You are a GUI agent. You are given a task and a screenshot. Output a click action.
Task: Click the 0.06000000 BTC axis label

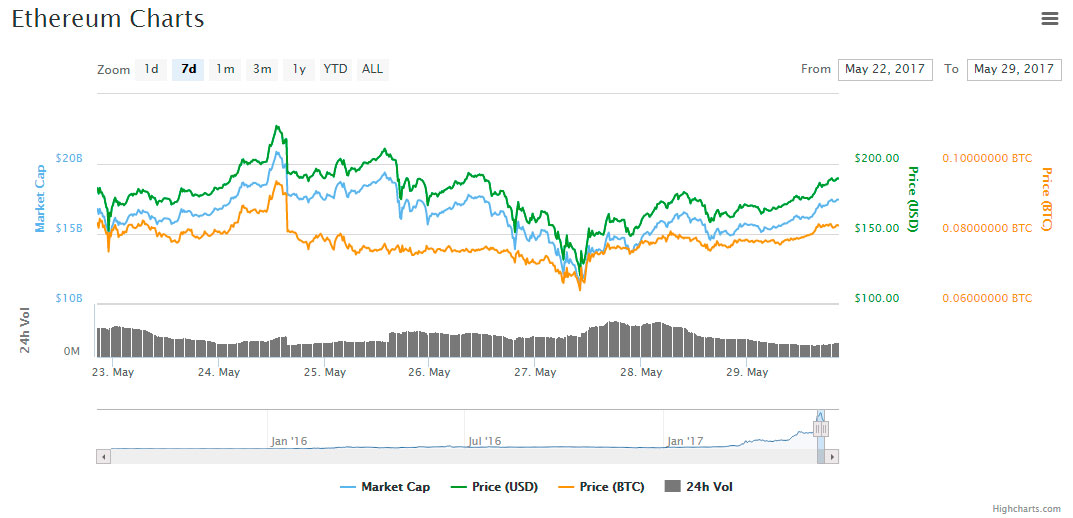click(x=987, y=298)
